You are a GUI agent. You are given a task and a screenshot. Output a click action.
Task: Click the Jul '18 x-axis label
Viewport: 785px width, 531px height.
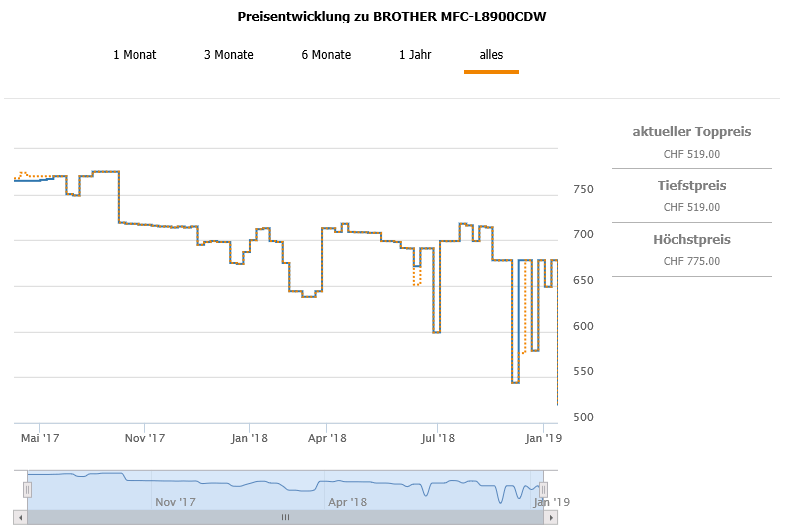click(x=438, y=438)
